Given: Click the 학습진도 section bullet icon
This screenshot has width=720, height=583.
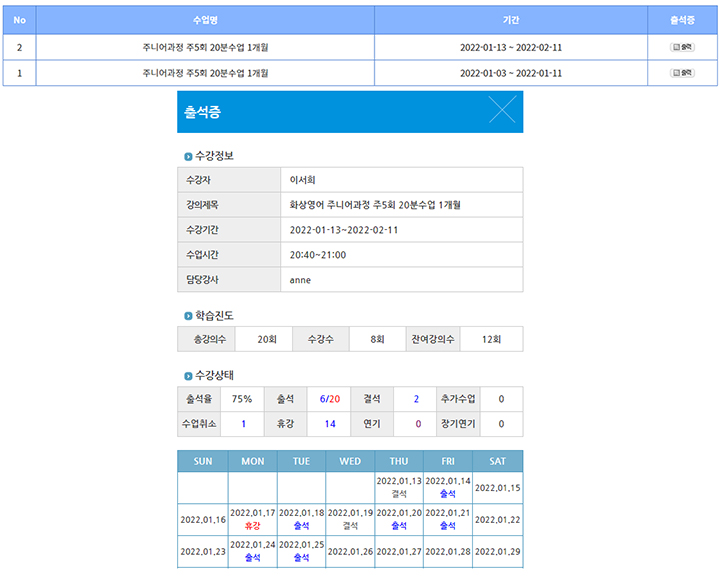Looking at the screenshot, I should point(187,316).
